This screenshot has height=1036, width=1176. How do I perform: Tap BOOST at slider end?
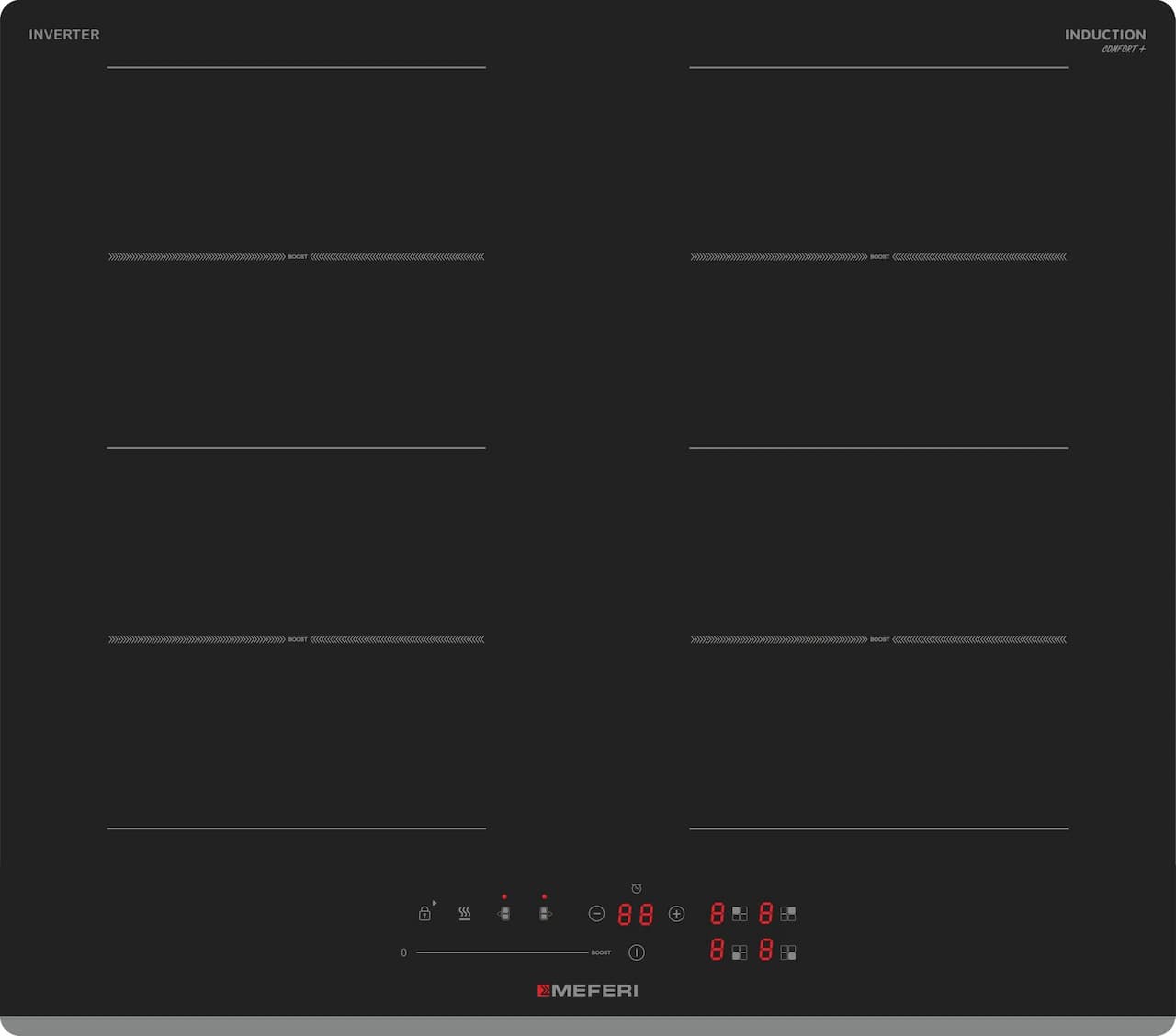pos(601,952)
